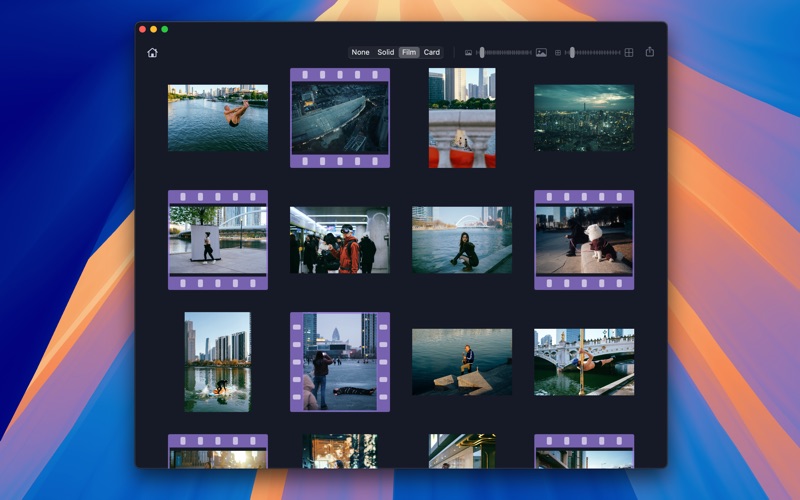This screenshot has height=500, width=800.
Task: Open the subway station red jacket photo
Action: pyautogui.click(x=340, y=240)
